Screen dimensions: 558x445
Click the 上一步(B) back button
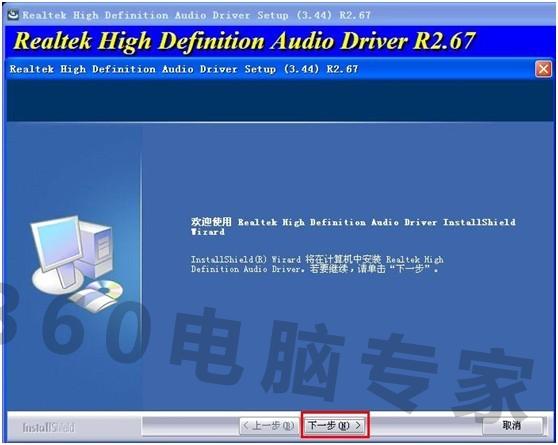pos(269,425)
